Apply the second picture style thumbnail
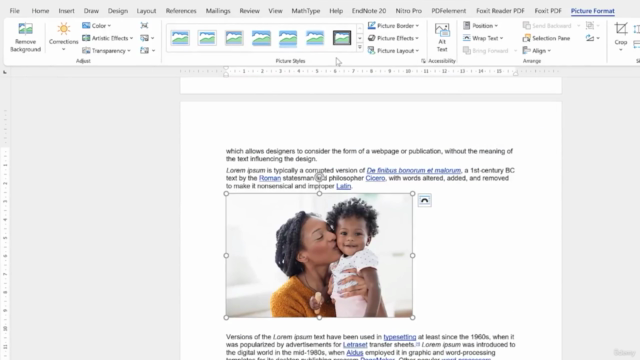This screenshot has height=360, width=640. (207, 38)
